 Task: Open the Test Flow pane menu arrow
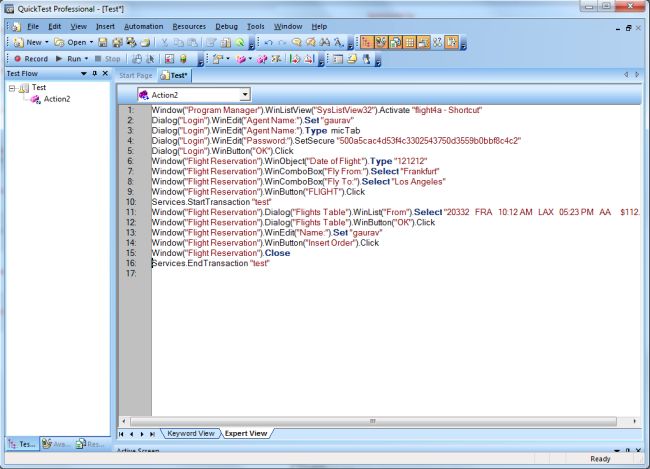click(84, 73)
